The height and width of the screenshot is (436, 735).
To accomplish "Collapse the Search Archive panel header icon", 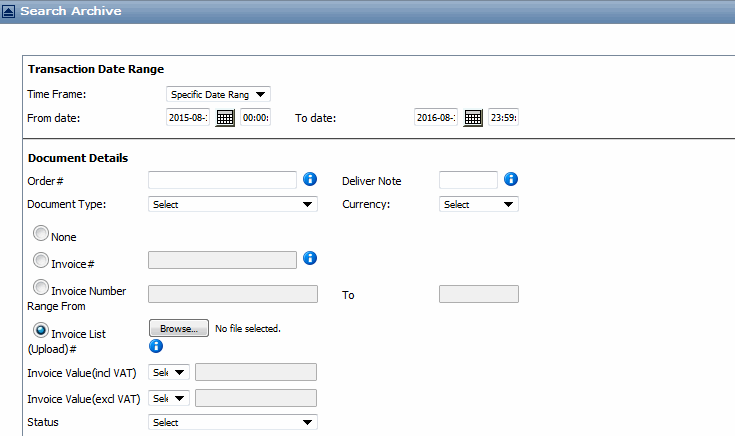I will 9,11.
